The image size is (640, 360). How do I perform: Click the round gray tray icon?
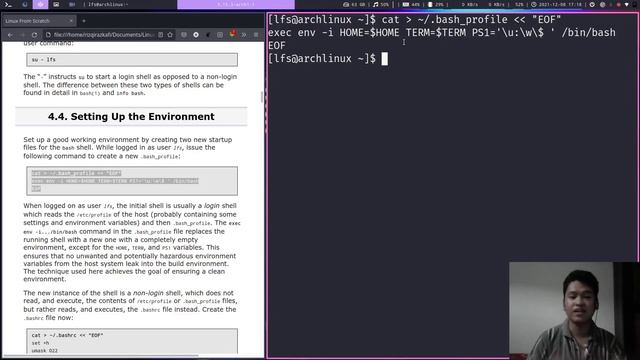[x=602, y=4]
